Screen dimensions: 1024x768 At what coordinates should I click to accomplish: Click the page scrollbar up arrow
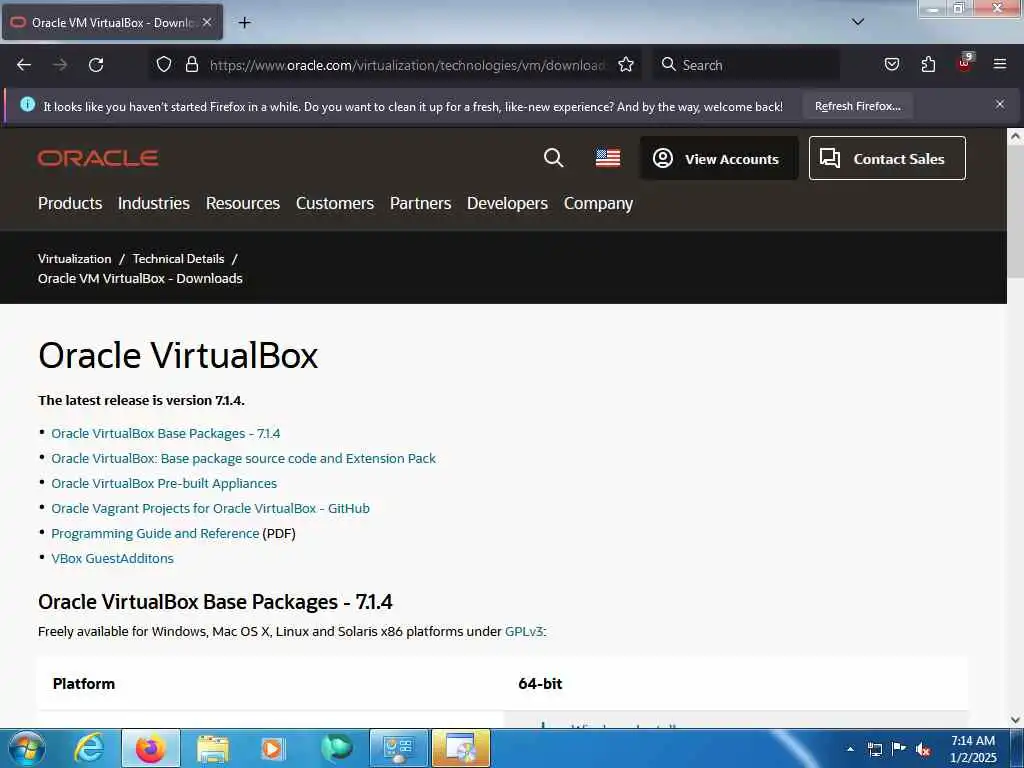[x=1015, y=136]
